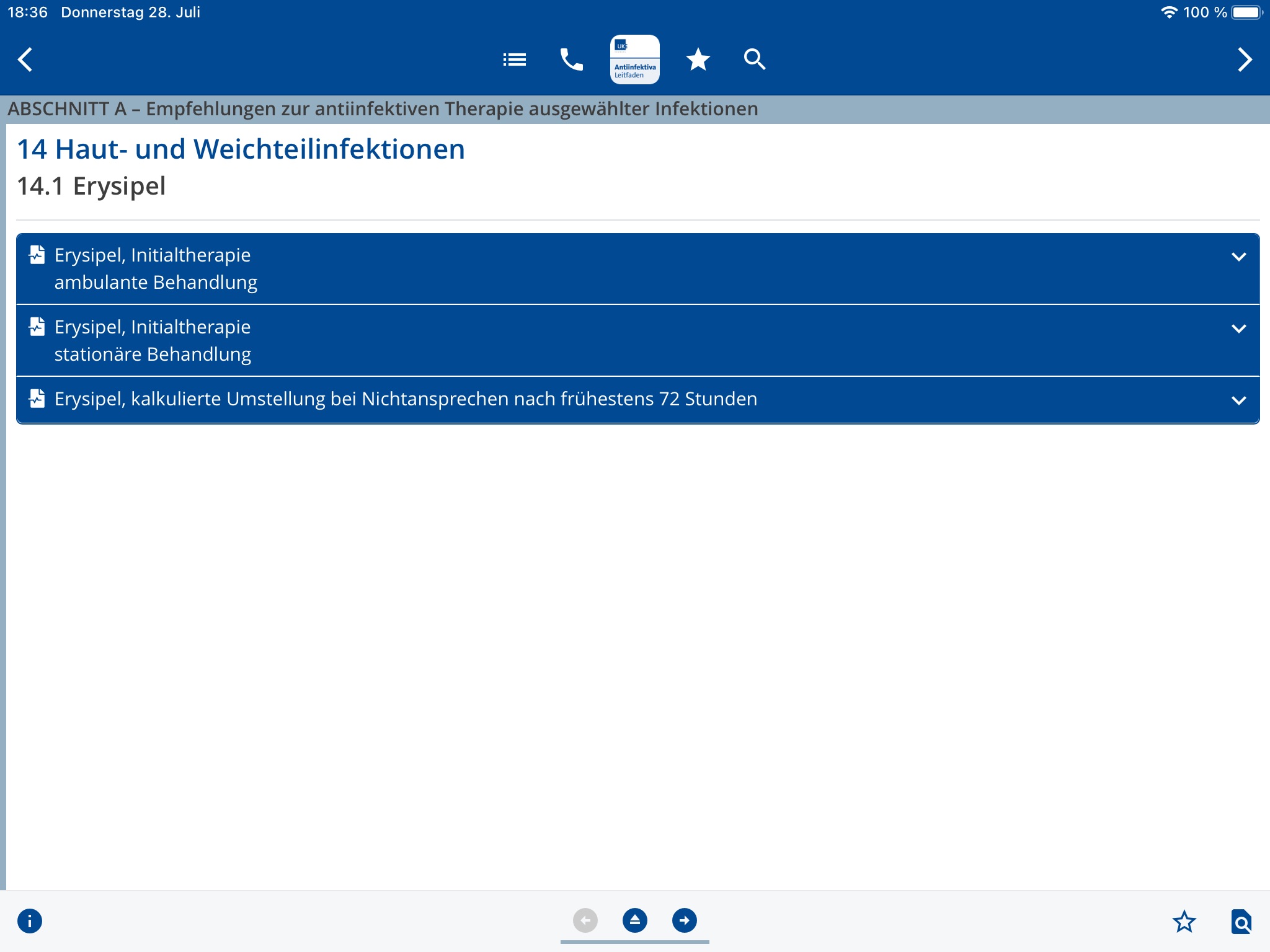The image size is (1270, 952).
Task: Go to next page with blue arrow
Action: [x=685, y=920]
